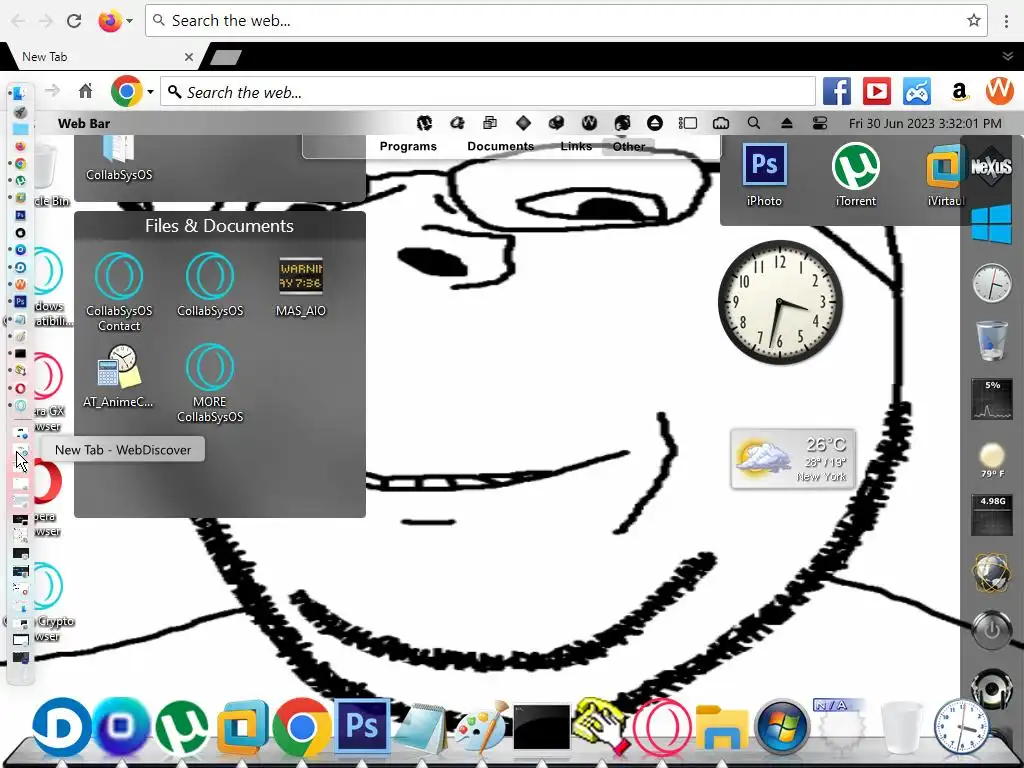Screen dimensions: 1024x768
Task: Click the Web Bar label
Action: click(x=84, y=123)
